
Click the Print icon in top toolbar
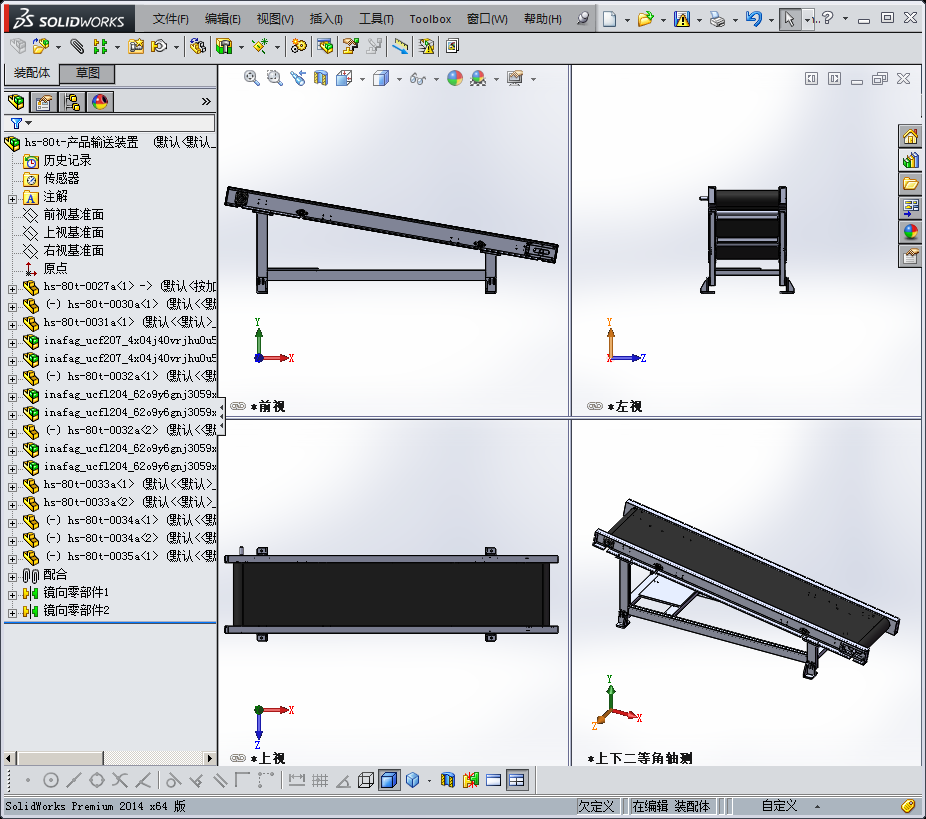tap(717, 19)
